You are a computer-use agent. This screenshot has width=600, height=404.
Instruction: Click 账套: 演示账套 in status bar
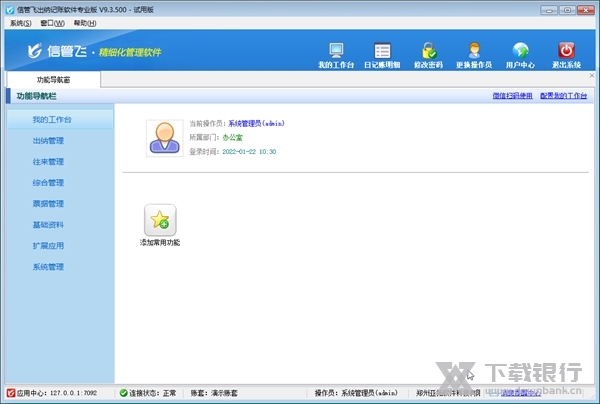214,393
